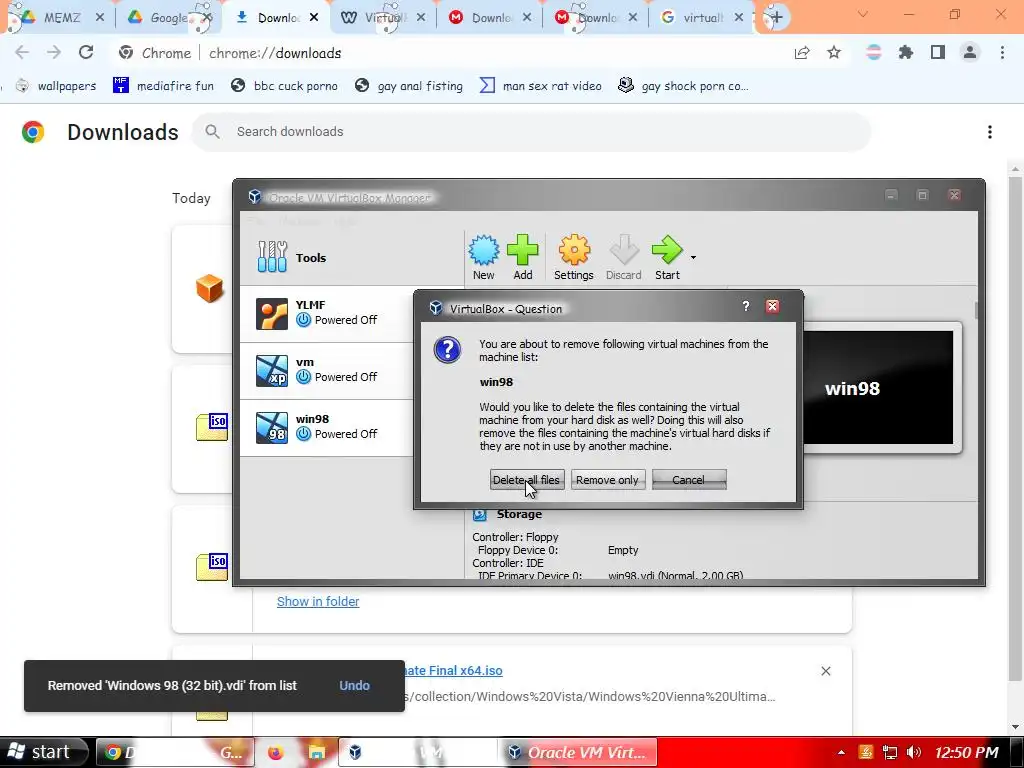
Task: Open the Chrome tab search chevron
Action: [863, 14]
